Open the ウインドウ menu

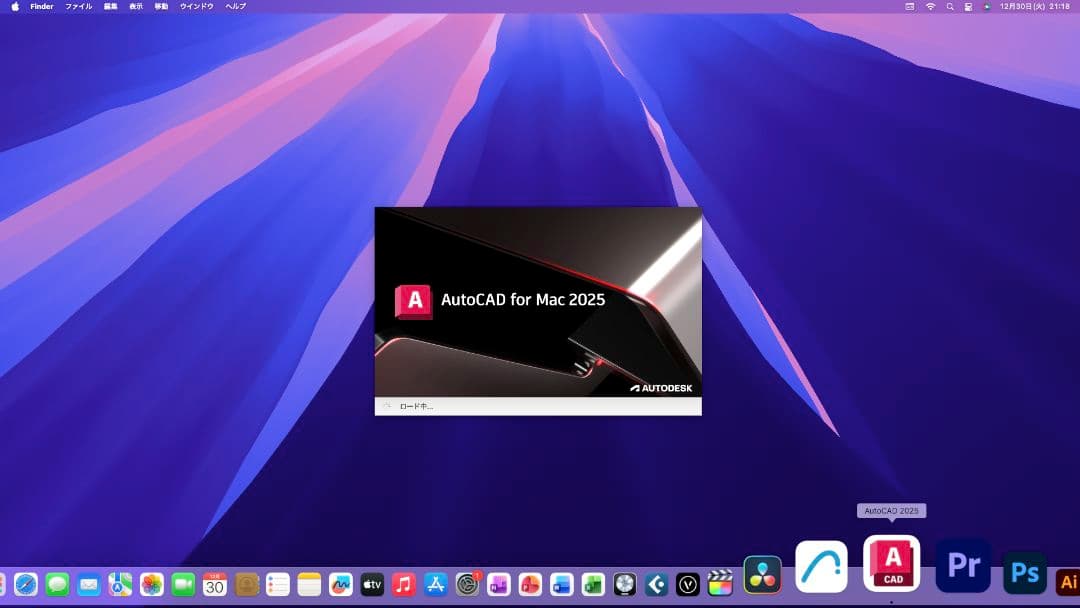click(x=195, y=6)
